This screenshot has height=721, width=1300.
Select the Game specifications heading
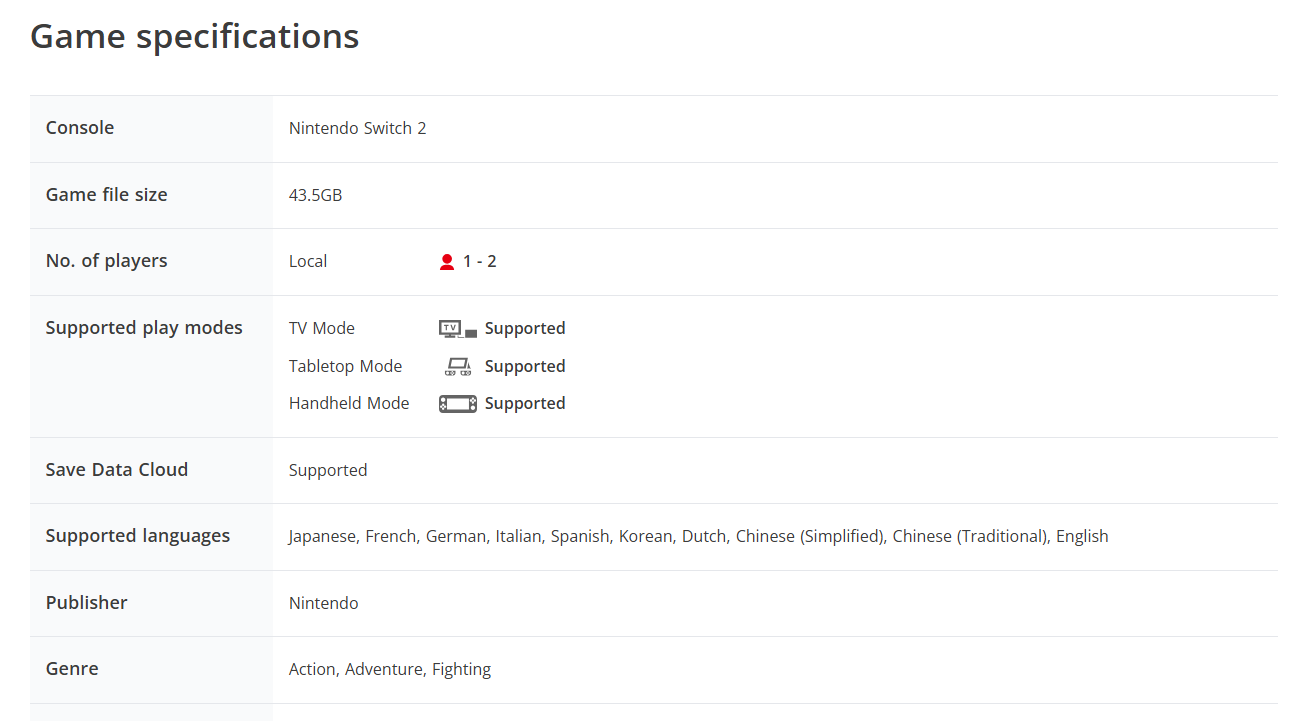(195, 36)
